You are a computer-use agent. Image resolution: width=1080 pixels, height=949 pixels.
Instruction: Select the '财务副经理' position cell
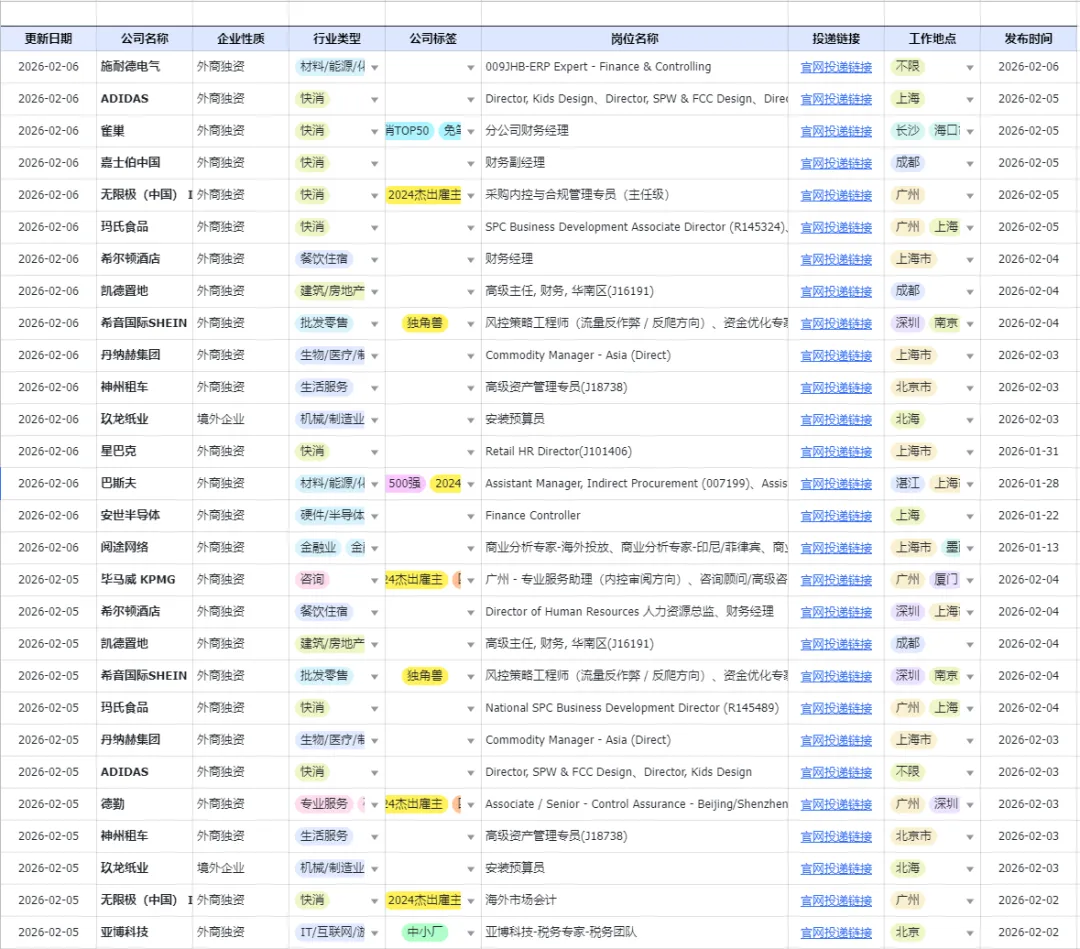634,163
